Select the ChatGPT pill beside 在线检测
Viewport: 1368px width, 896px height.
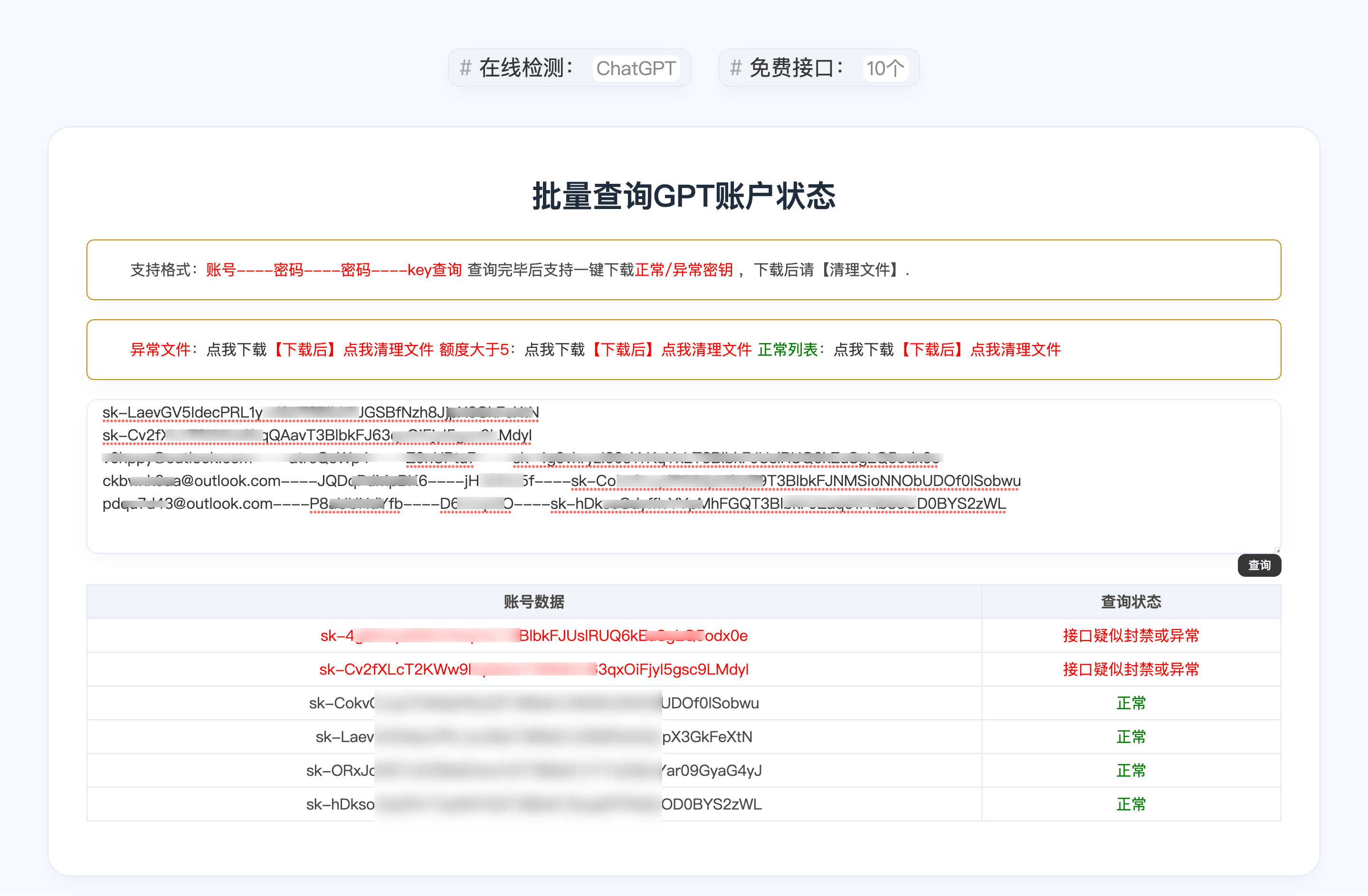636,68
